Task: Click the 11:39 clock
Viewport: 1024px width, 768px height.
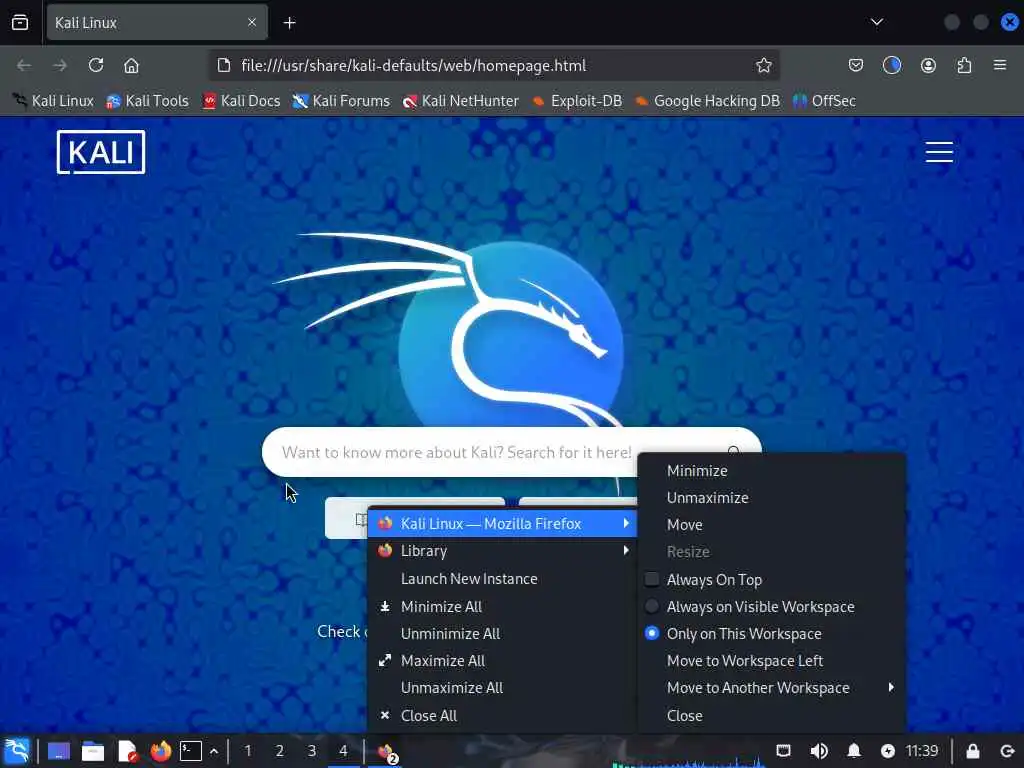Action: pyautogui.click(x=921, y=751)
